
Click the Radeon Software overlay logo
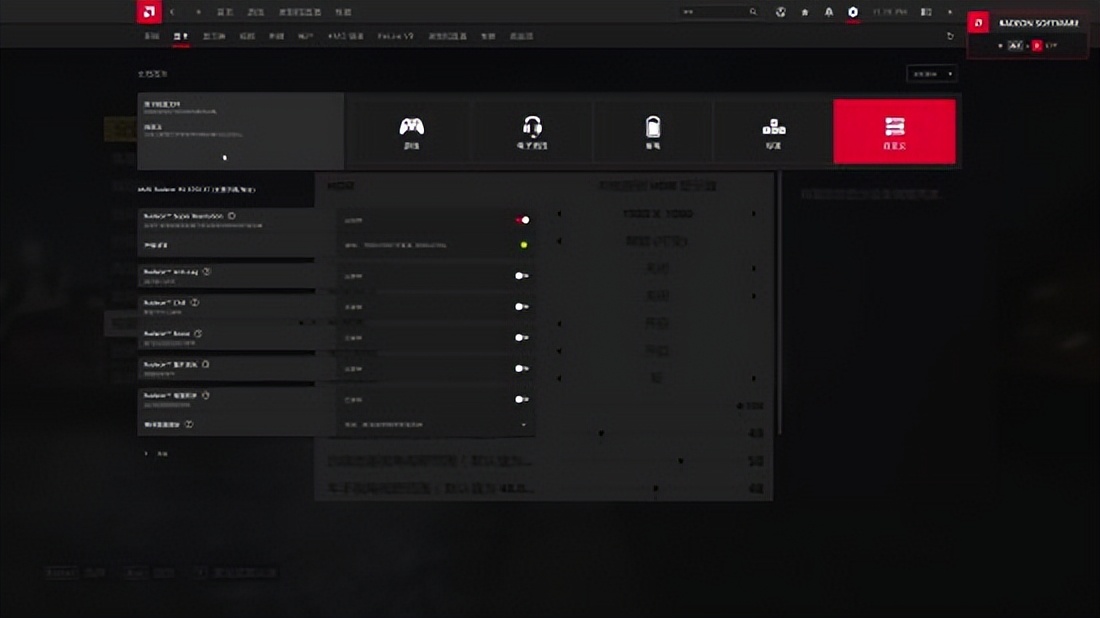point(979,23)
